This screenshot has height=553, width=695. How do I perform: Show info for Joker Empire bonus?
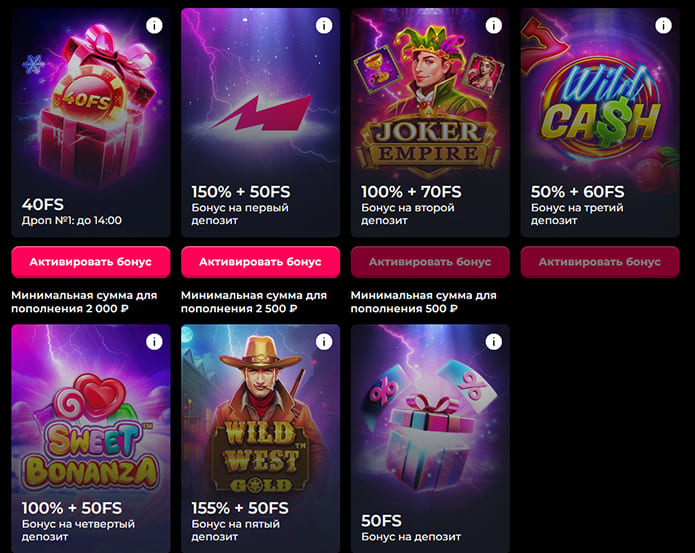pyautogui.click(x=494, y=26)
